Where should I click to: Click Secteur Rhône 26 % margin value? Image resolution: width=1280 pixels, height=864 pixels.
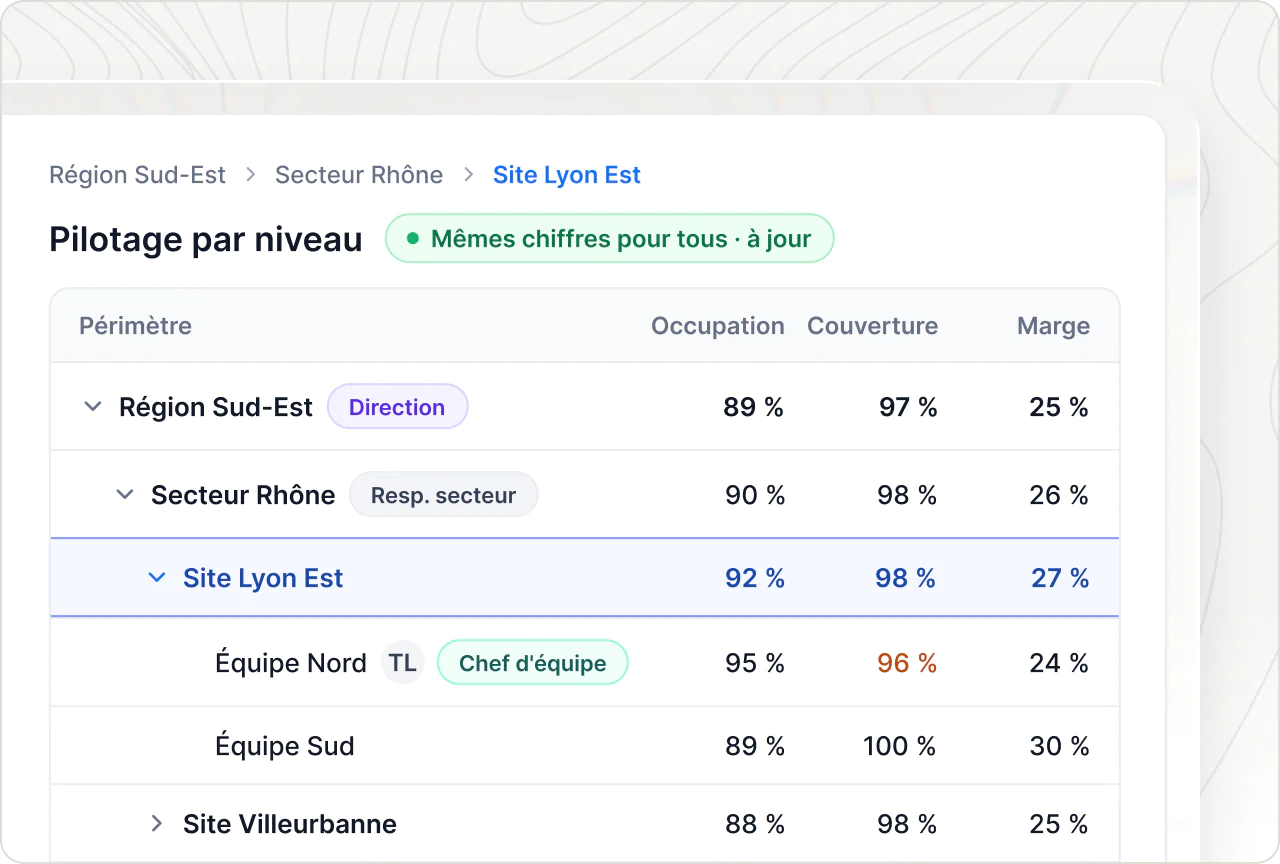(1059, 495)
